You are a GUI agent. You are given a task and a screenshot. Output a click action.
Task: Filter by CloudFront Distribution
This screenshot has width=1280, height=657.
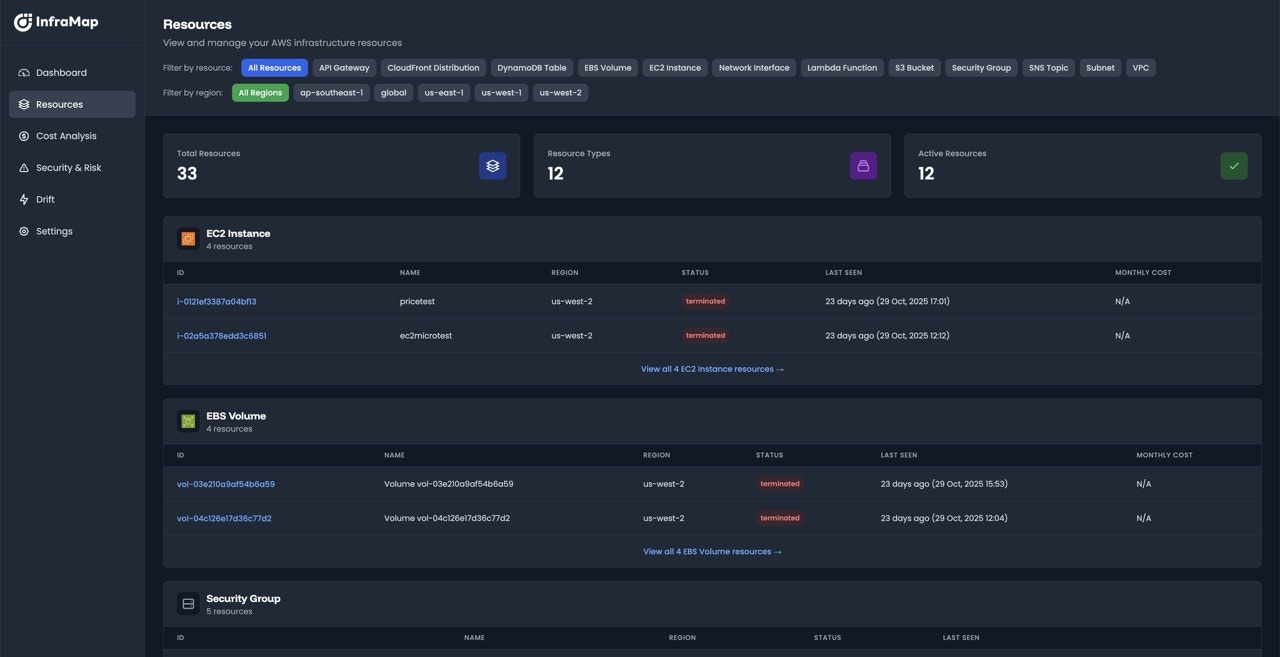[433, 68]
